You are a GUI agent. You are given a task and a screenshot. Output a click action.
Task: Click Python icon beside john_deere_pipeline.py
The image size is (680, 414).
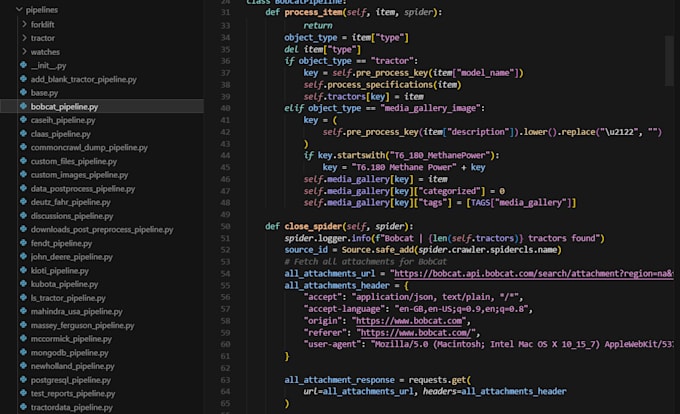point(23,256)
